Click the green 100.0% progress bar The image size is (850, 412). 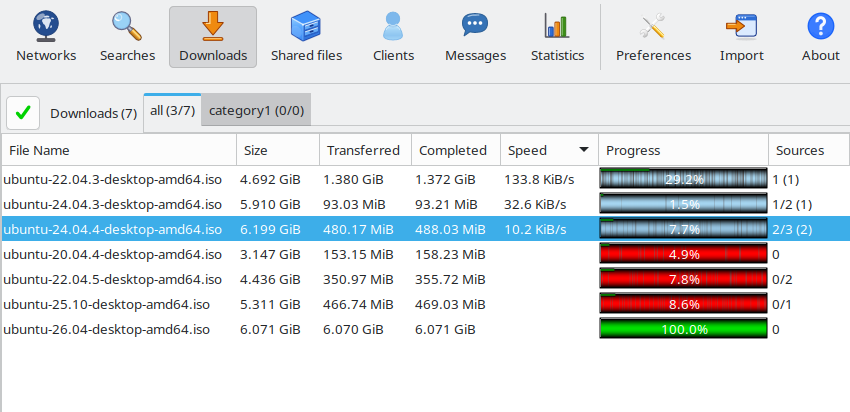684,329
